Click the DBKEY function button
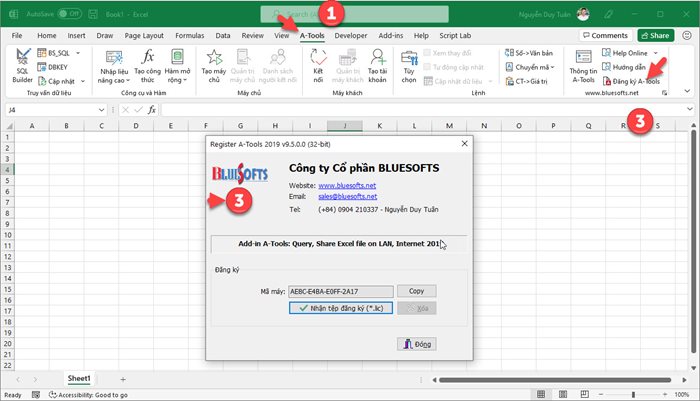Image resolution: width=700 pixels, height=401 pixels. (53, 67)
